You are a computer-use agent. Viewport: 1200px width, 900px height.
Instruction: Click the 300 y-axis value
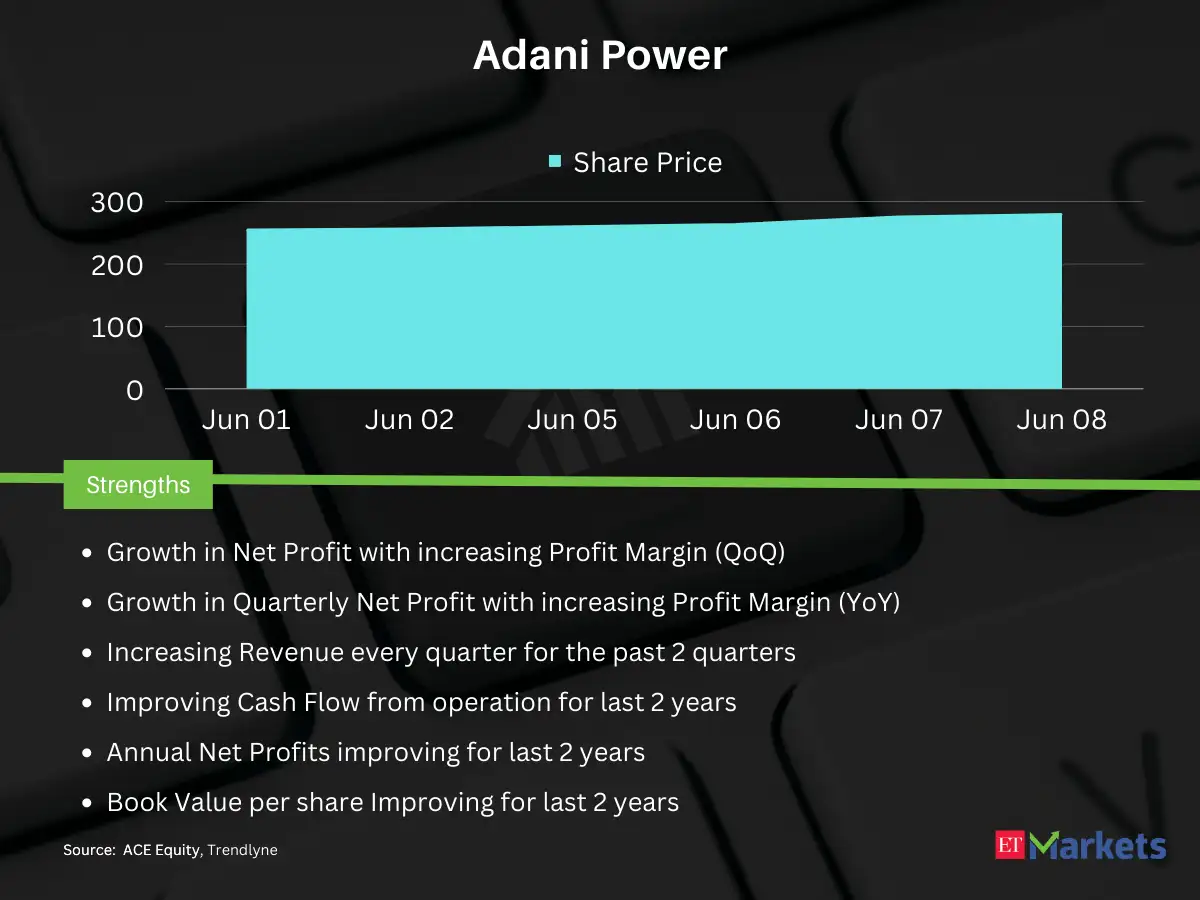click(117, 203)
